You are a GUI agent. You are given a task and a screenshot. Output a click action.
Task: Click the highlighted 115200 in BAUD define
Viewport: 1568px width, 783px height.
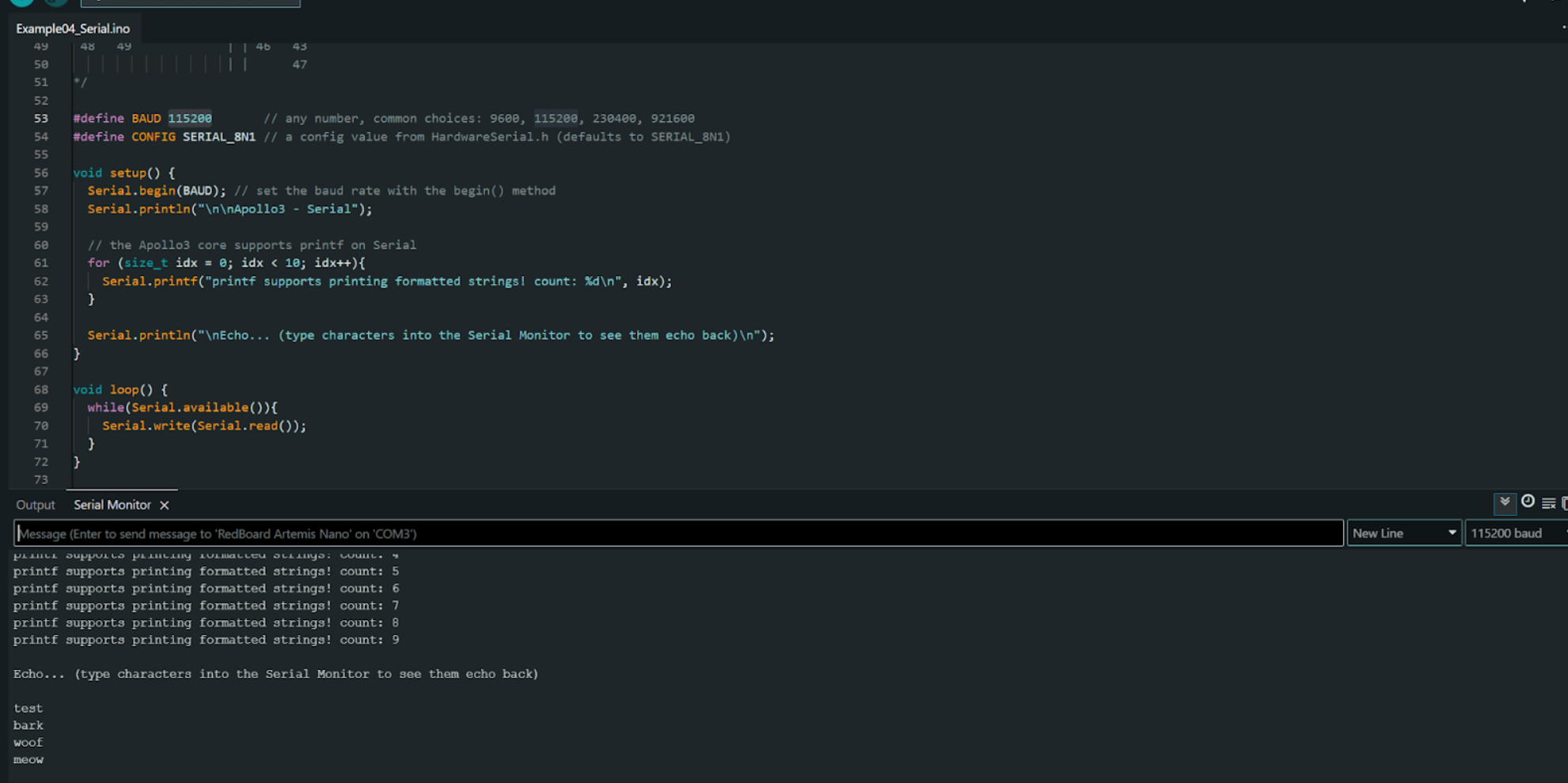click(x=190, y=119)
